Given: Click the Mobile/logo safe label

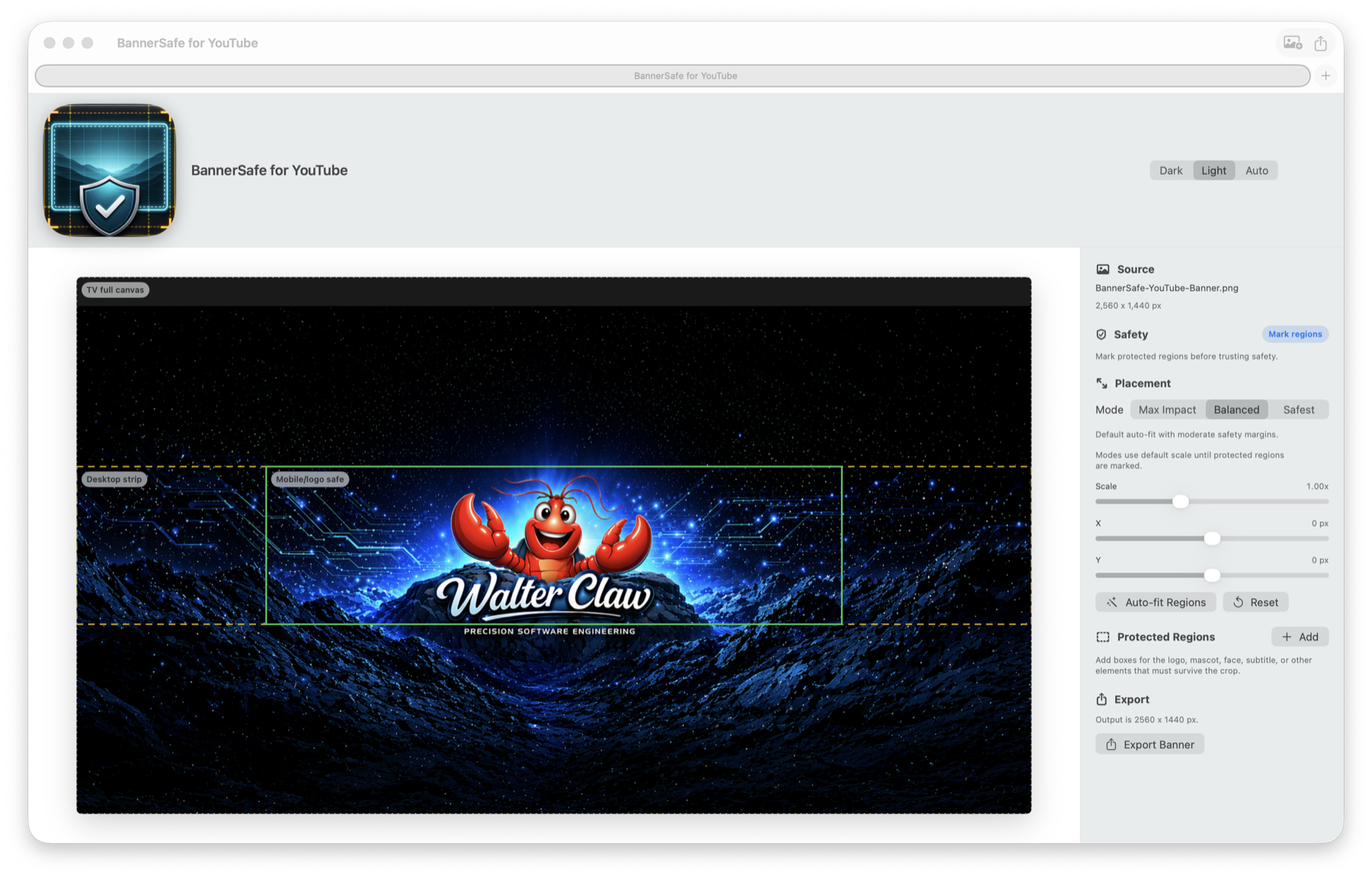Looking at the screenshot, I should [x=309, y=479].
